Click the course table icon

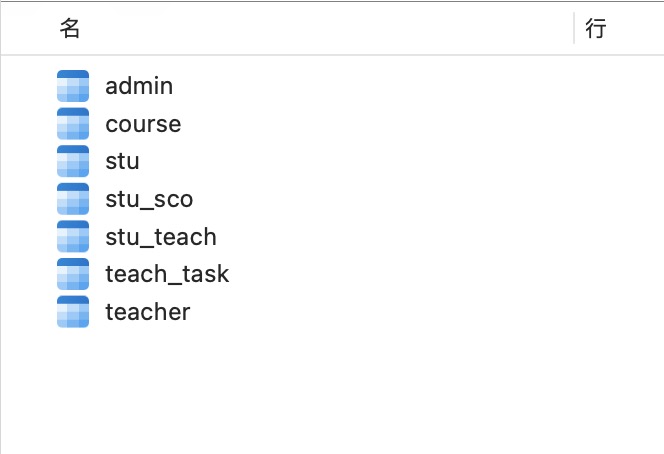[x=73, y=124]
